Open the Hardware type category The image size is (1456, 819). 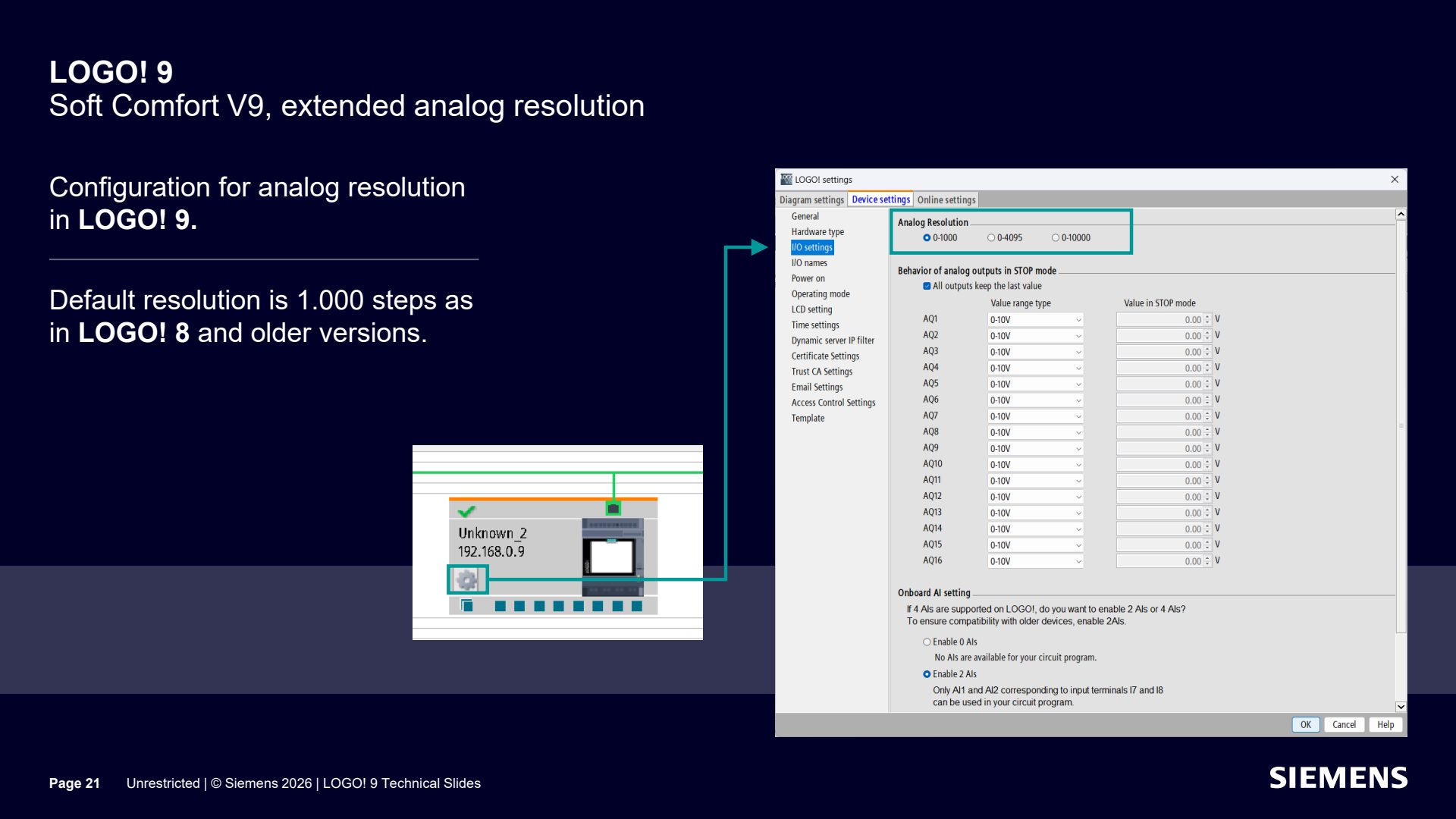(817, 232)
